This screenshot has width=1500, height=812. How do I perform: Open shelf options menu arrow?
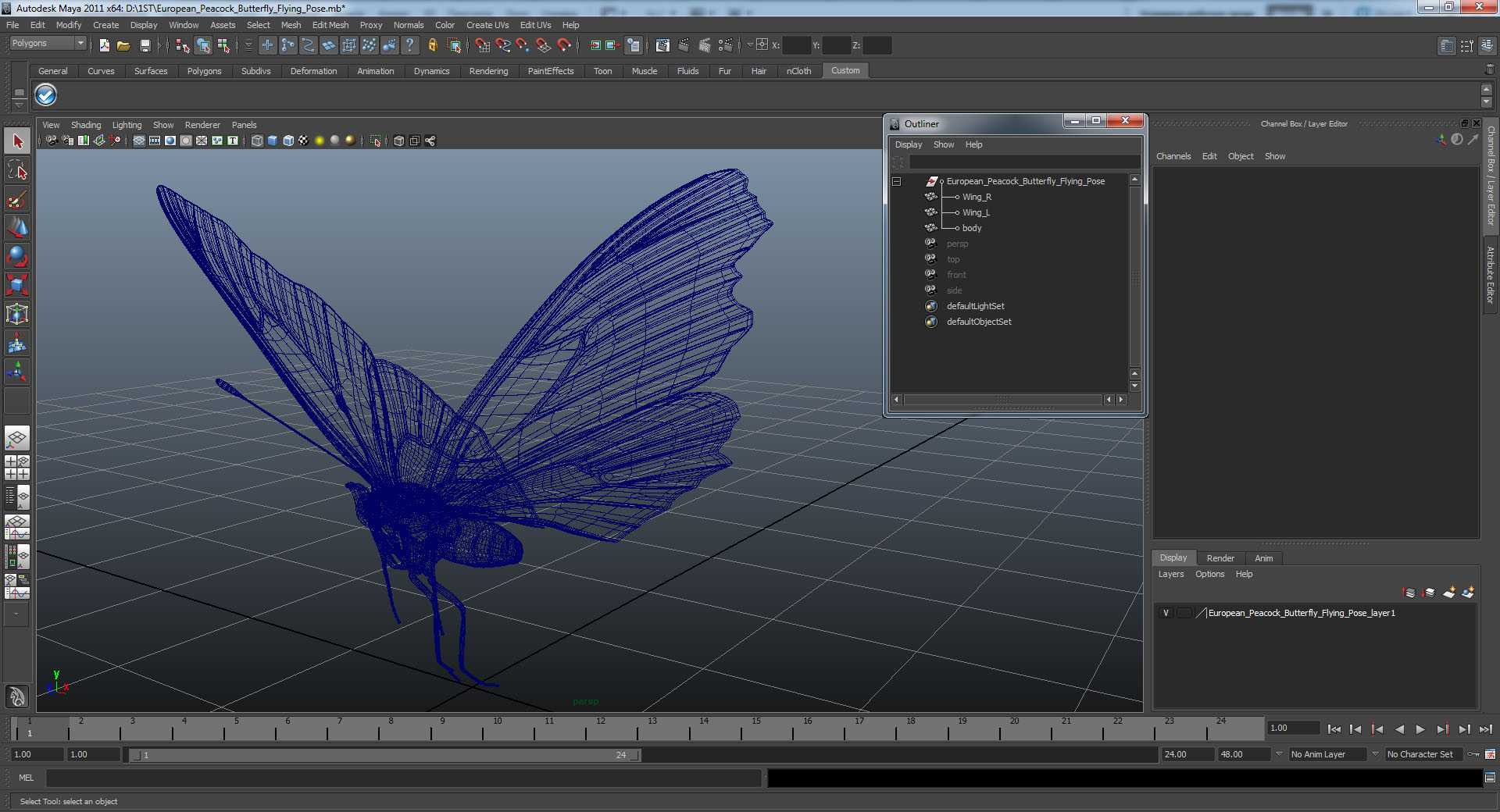[x=19, y=104]
